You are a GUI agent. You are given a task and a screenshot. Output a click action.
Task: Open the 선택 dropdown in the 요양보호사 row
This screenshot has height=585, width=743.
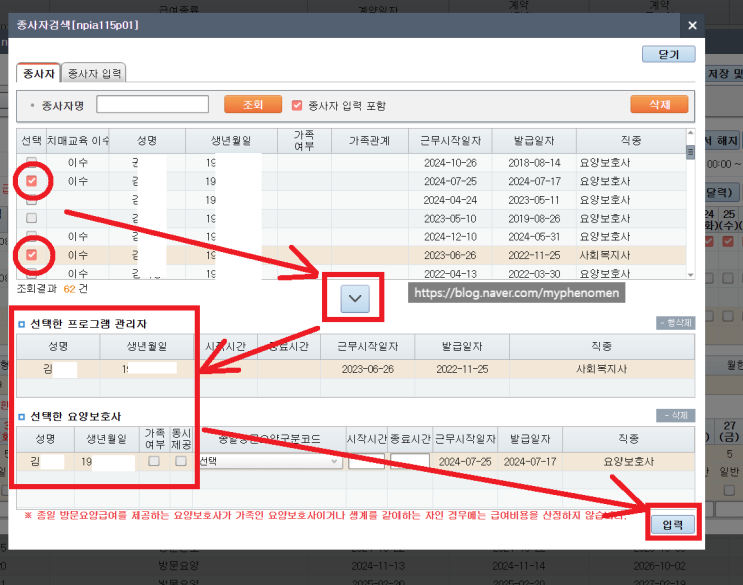(x=269, y=461)
